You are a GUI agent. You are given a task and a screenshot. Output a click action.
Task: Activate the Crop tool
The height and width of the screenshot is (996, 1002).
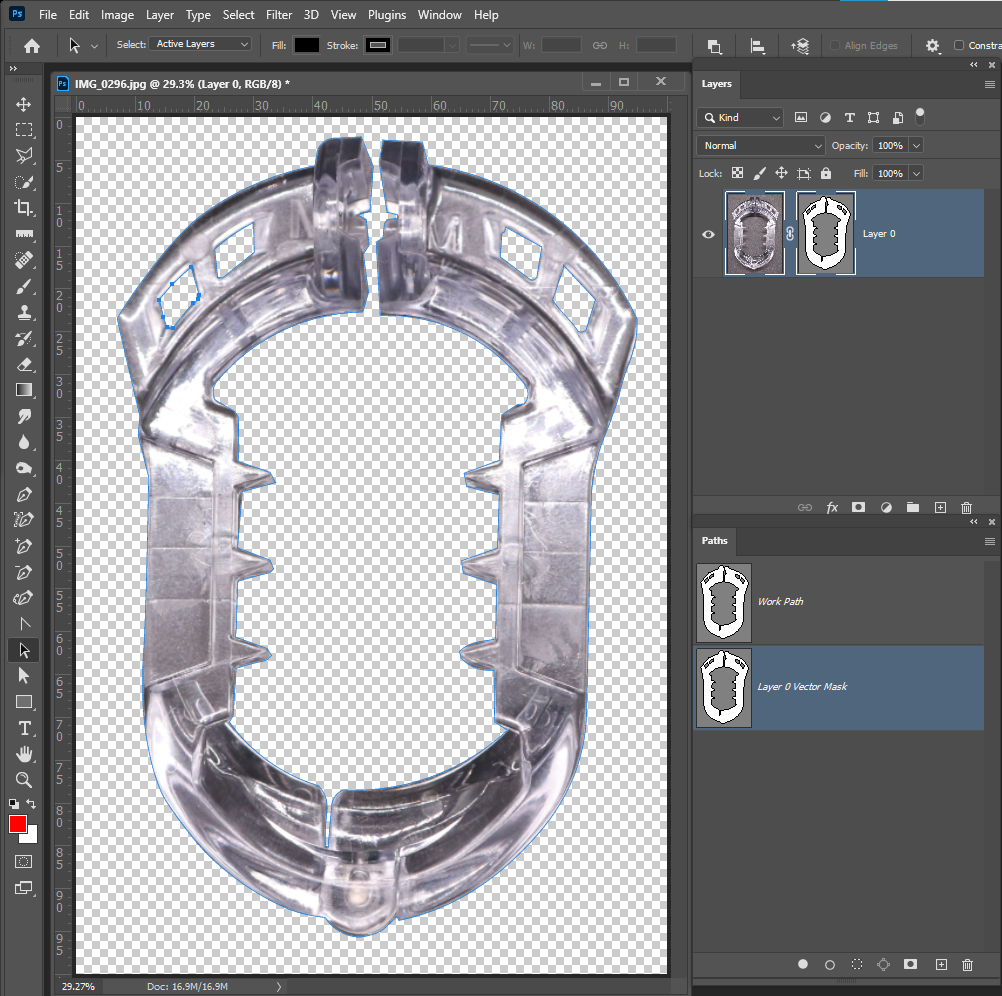pos(22,208)
